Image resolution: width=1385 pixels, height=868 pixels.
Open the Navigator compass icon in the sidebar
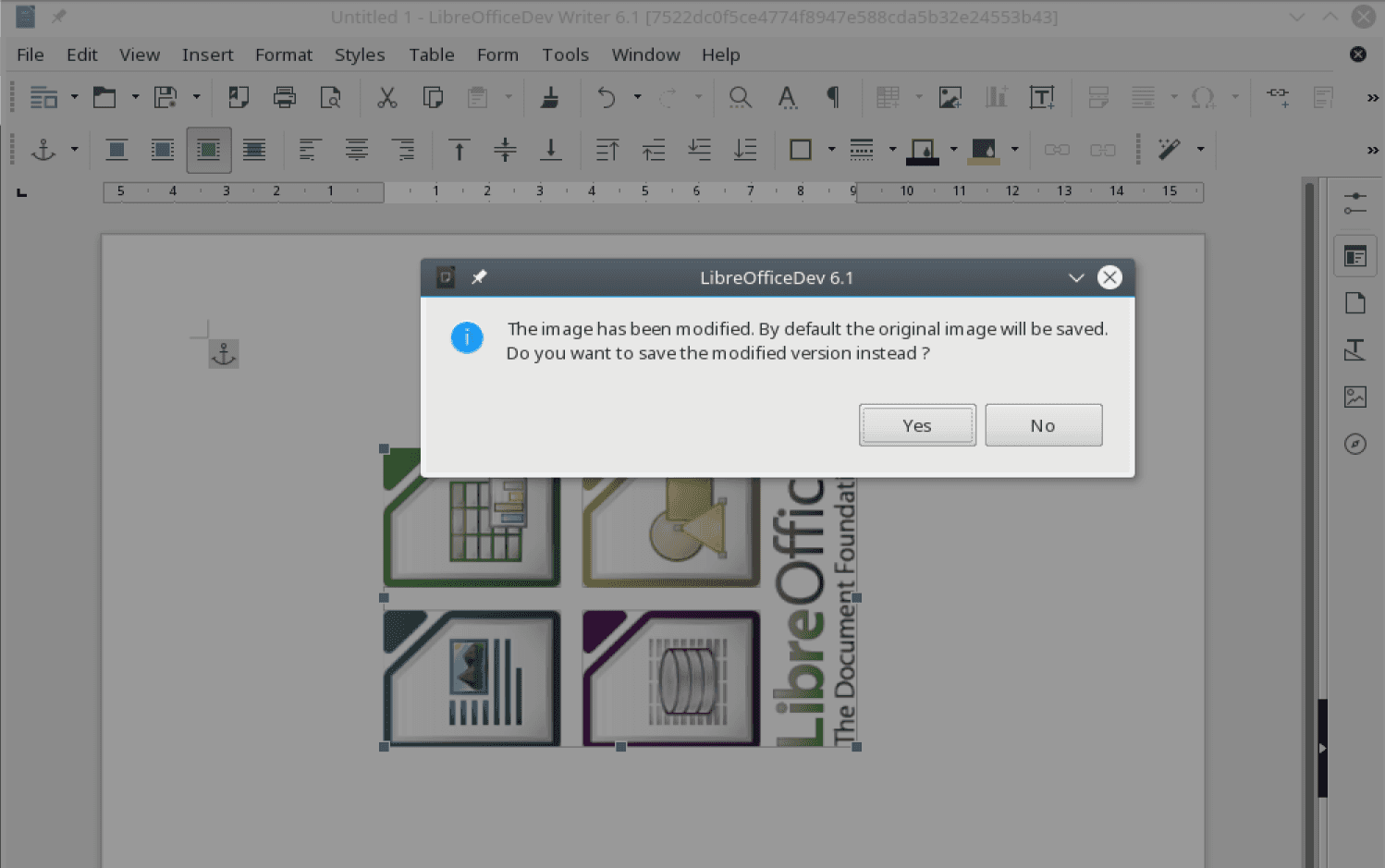coord(1354,445)
